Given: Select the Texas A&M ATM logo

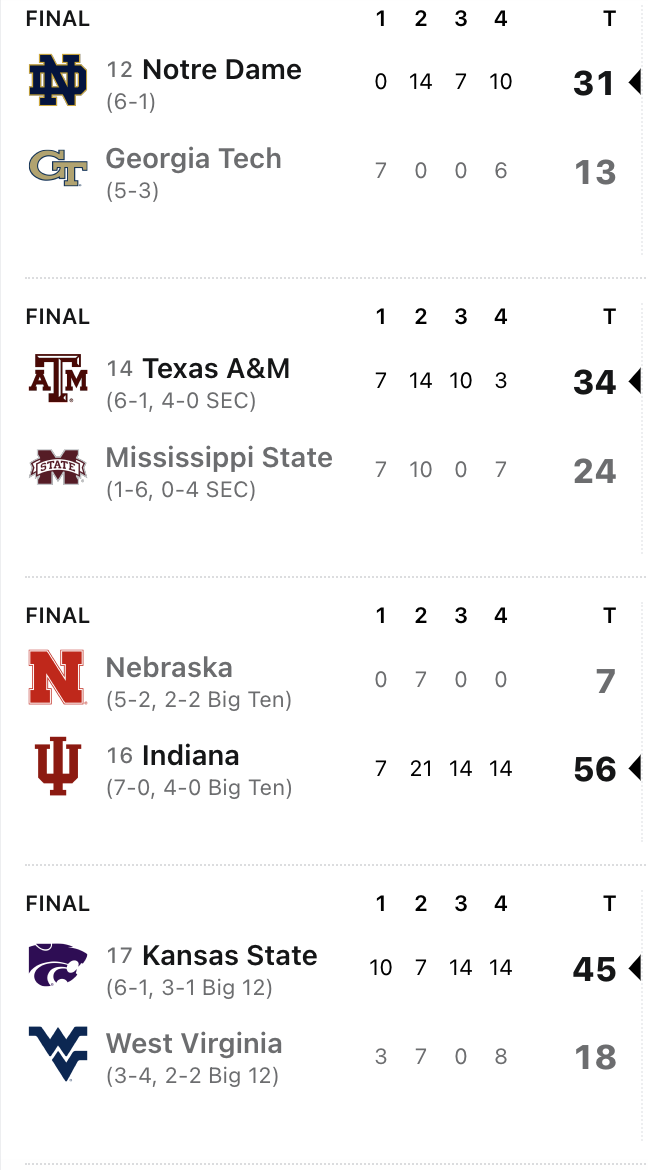Looking at the screenshot, I should (x=57, y=378).
